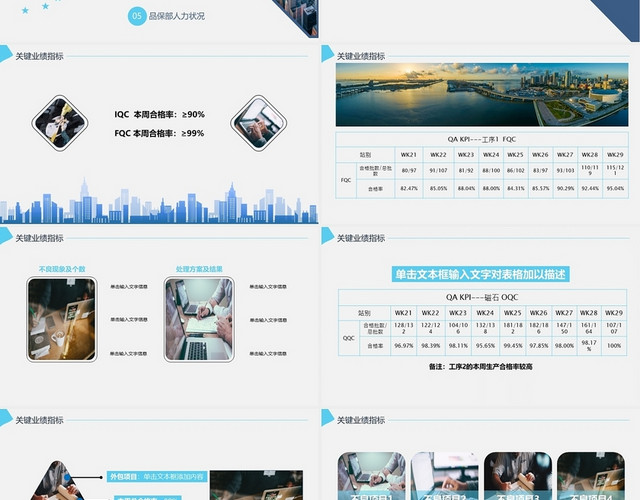Select the 85.05% pass rate cell

coord(438,189)
